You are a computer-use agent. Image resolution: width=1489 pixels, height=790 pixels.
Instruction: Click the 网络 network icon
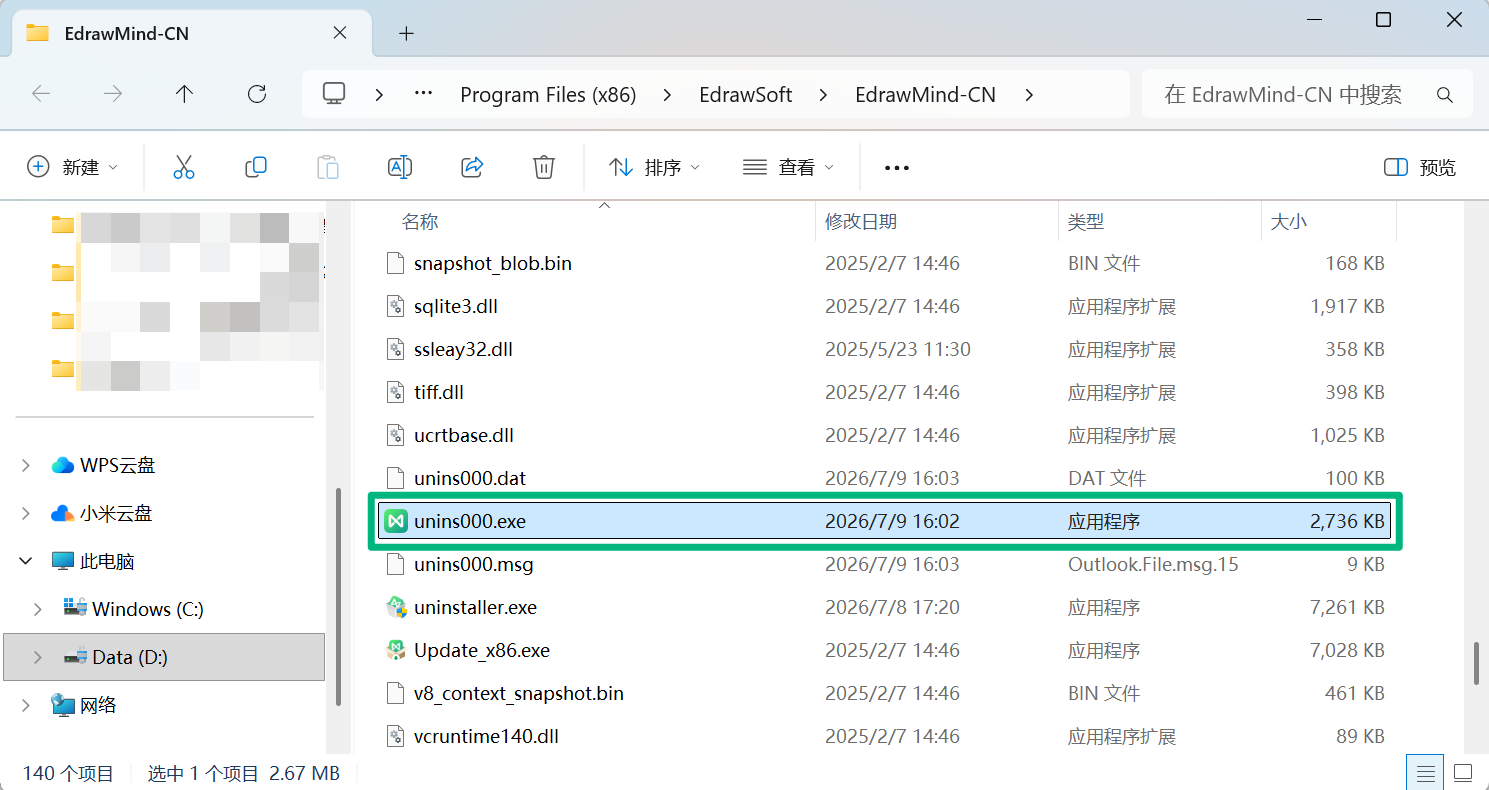[x=63, y=705]
